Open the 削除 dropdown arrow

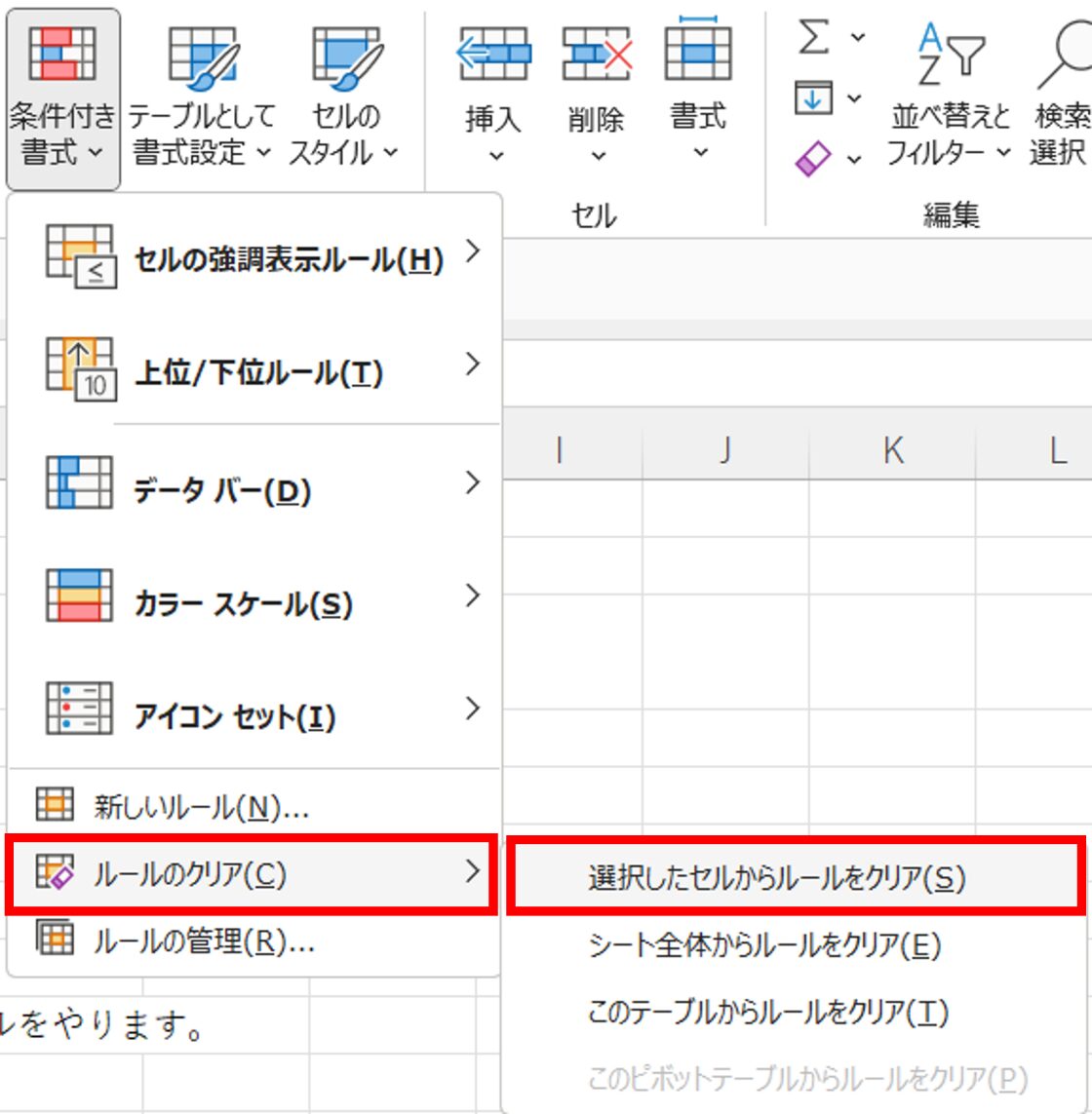(x=599, y=156)
